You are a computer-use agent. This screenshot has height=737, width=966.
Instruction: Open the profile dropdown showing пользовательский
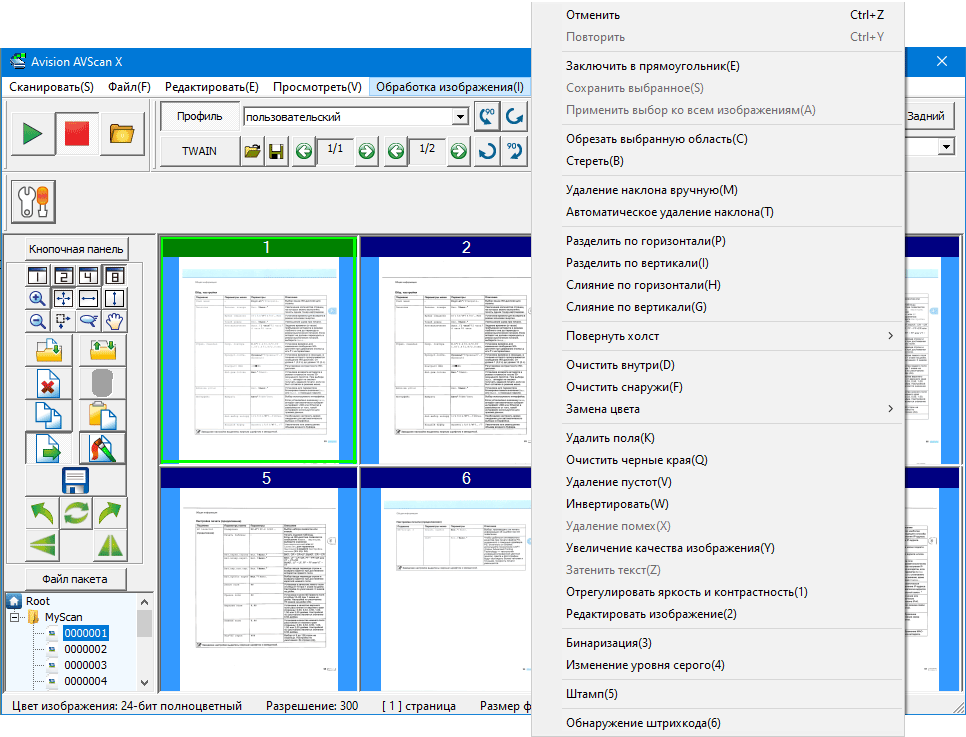pos(356,116)
